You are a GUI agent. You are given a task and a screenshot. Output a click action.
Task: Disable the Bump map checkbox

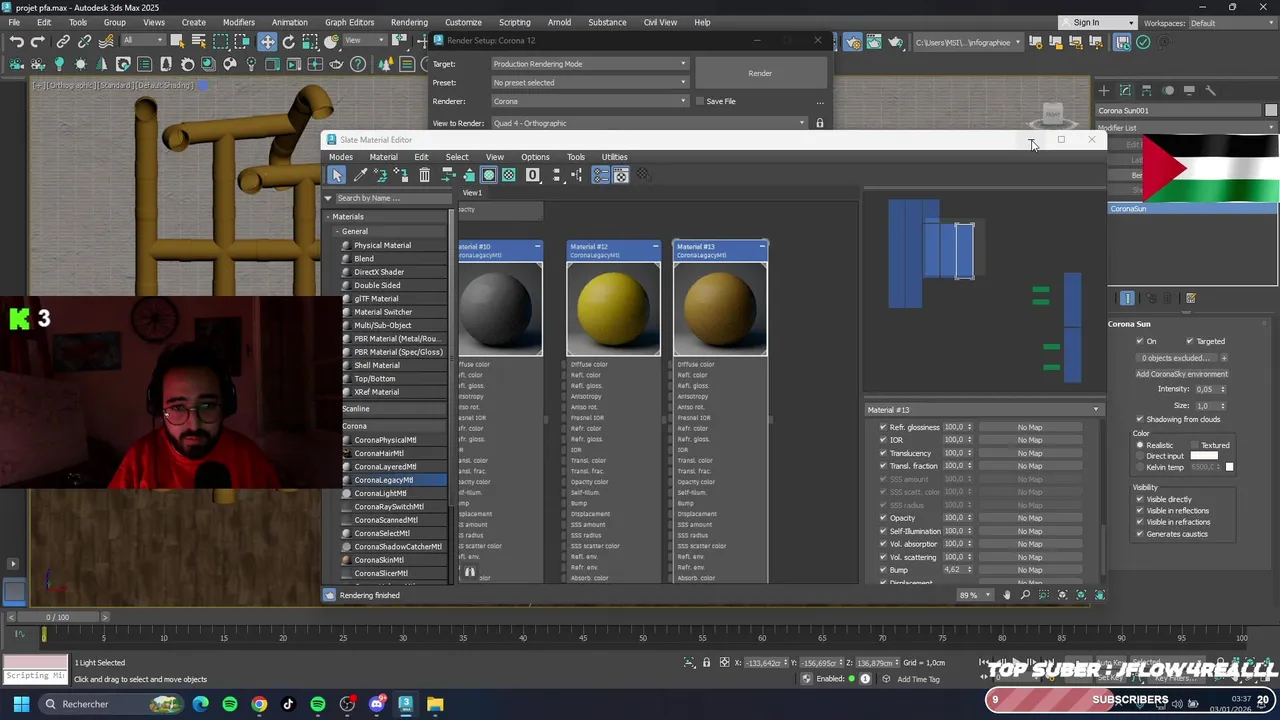click(883, 570)
